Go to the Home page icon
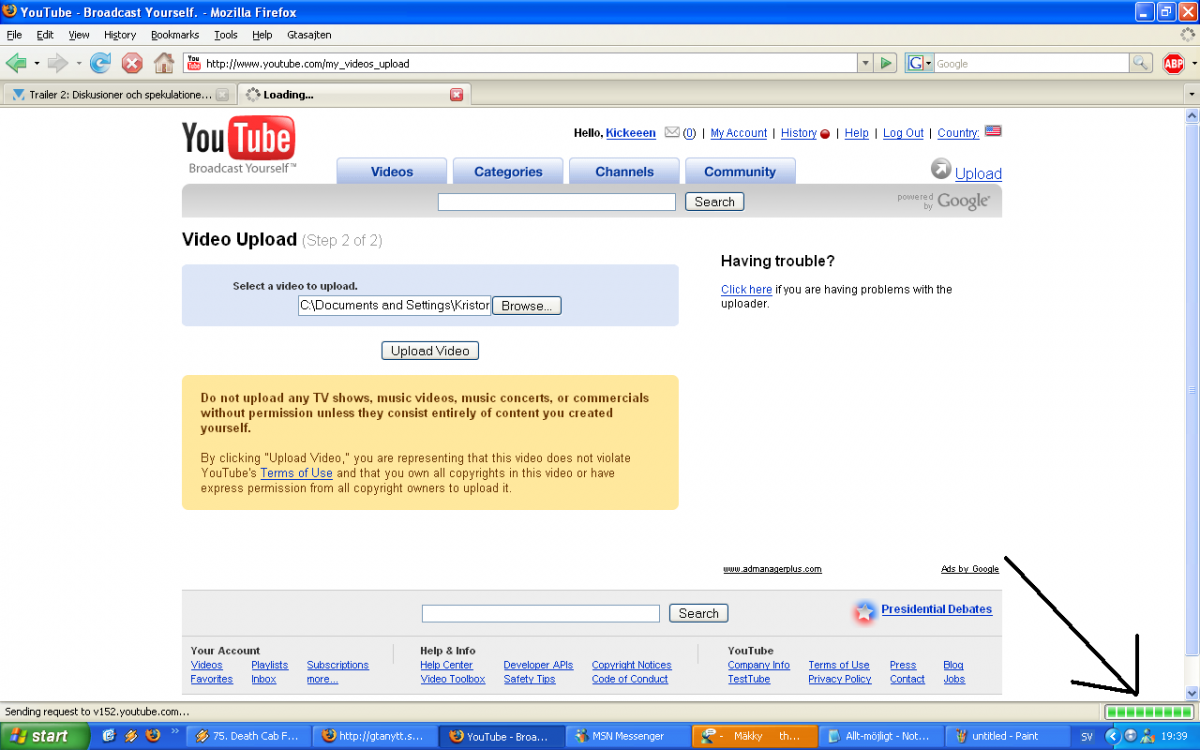This screenshot has width=1200, height=750. pyautogui.click(x=164, y=63)
